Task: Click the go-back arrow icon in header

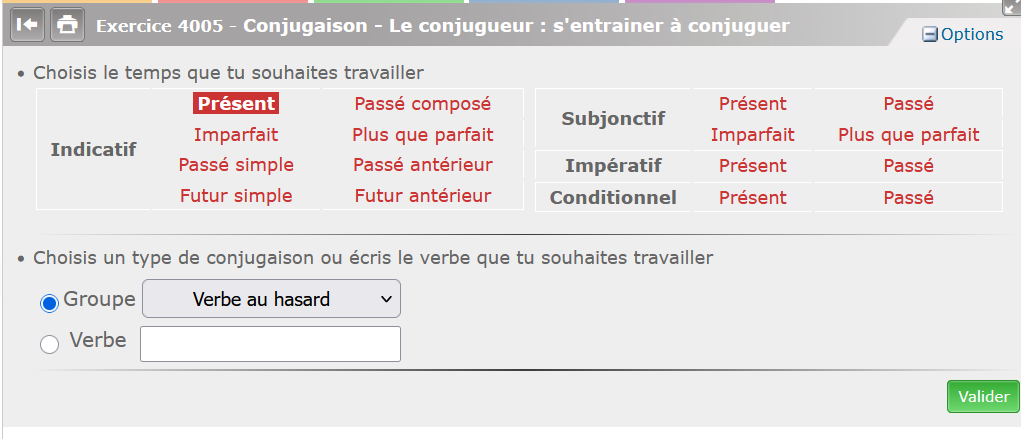Action: pos(27,25)
